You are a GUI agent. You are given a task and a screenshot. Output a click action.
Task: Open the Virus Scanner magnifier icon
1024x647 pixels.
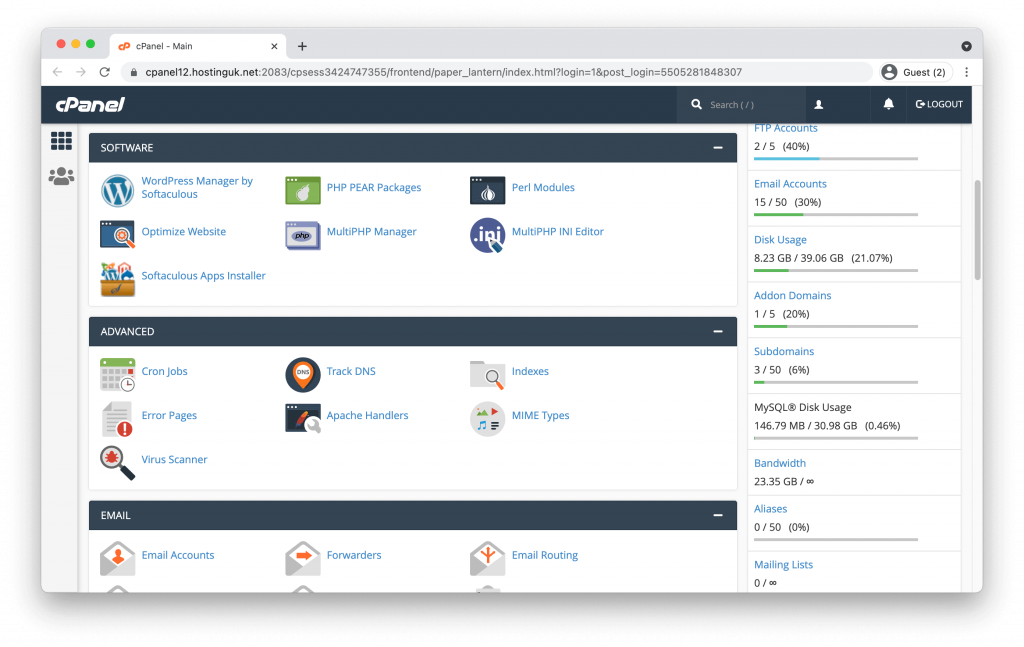pyautogui.click(x=117, y=461)
